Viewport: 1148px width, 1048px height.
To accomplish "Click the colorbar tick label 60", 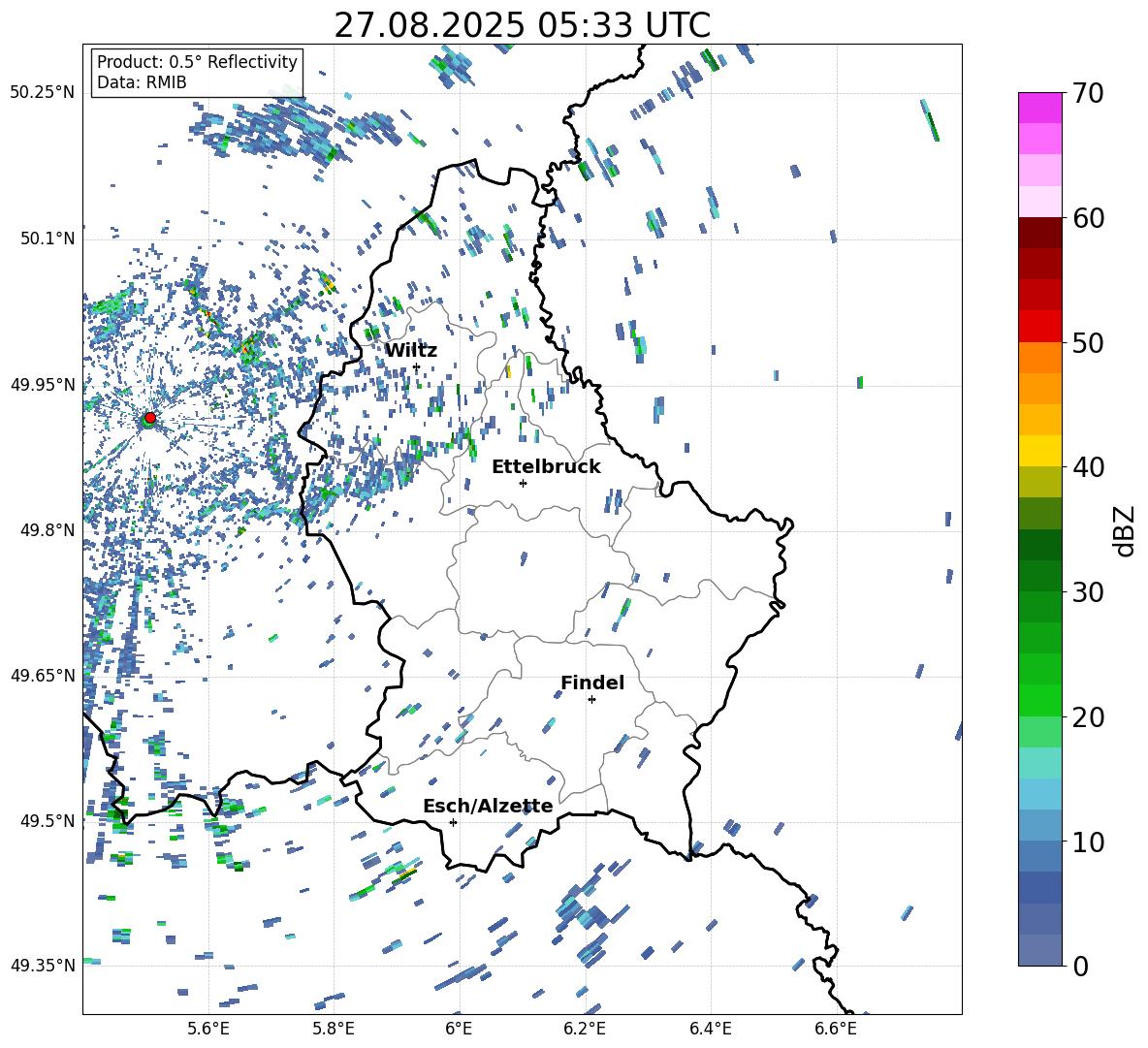I will coord(1087,218).
